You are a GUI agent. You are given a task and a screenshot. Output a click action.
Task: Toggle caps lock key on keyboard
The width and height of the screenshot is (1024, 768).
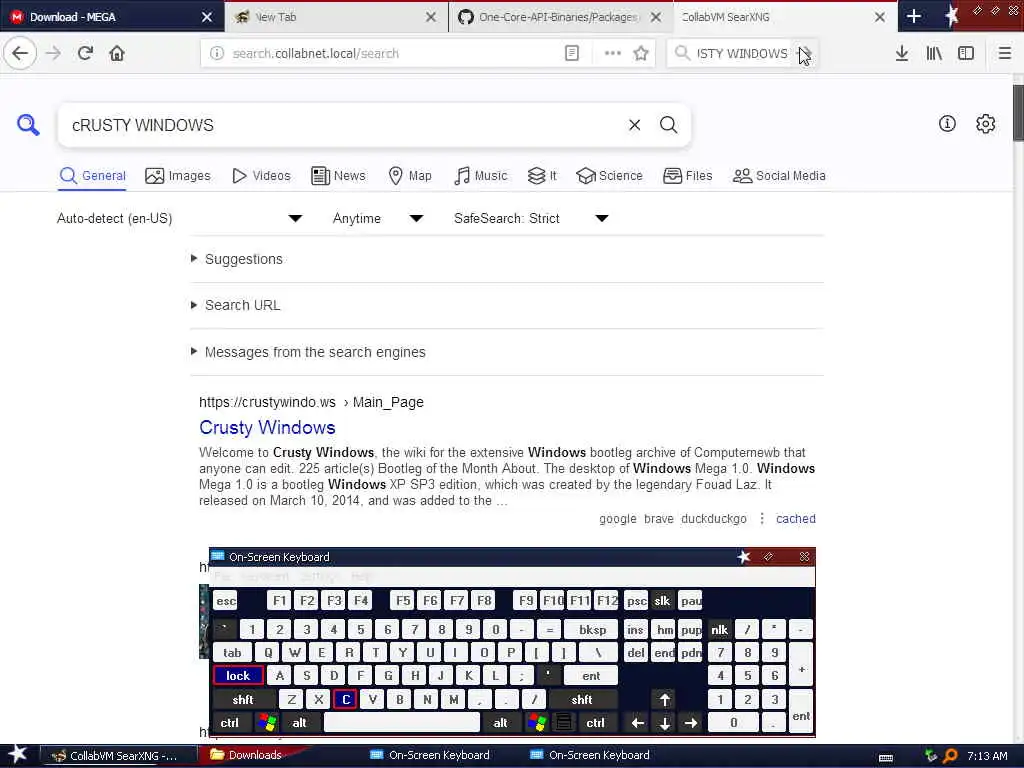[x=238, y=675]
